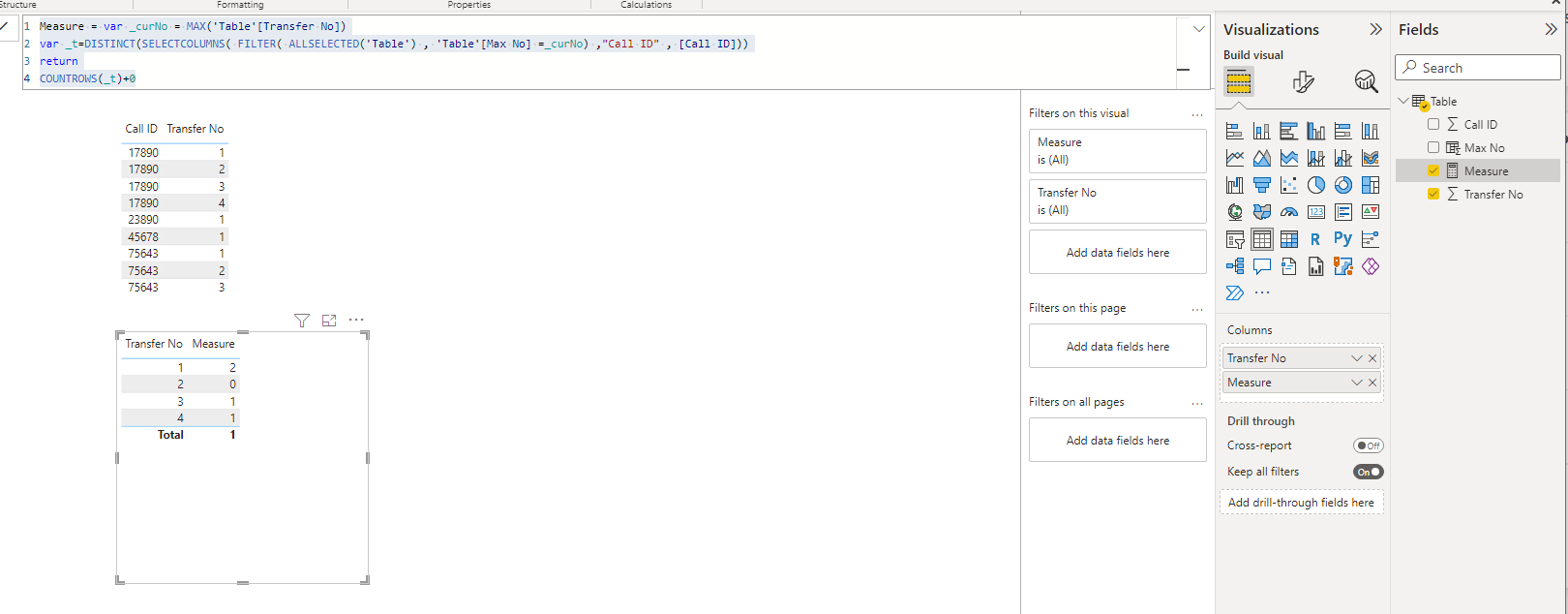The image size is (1568, 614).
Task: Uncheck the Measure field
Action: (x=1433, y=170)
